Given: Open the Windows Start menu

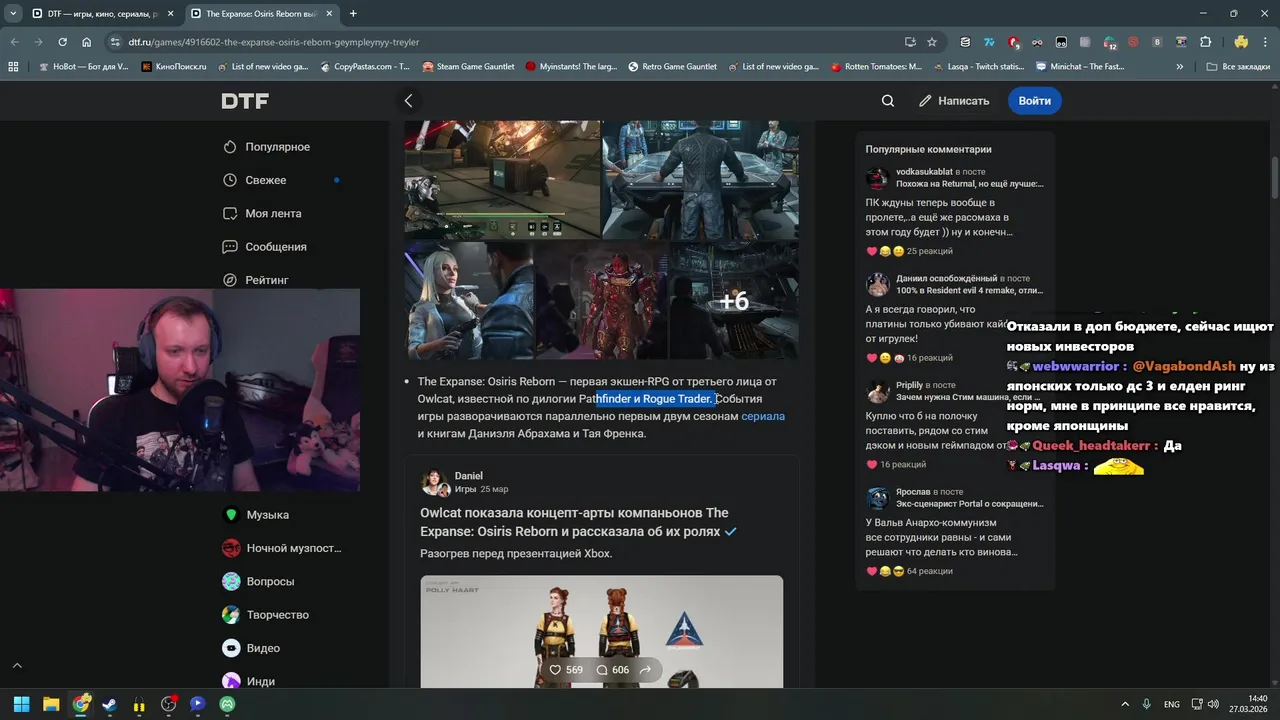Looking at the screenshot, I should click(x=21, y=704).
